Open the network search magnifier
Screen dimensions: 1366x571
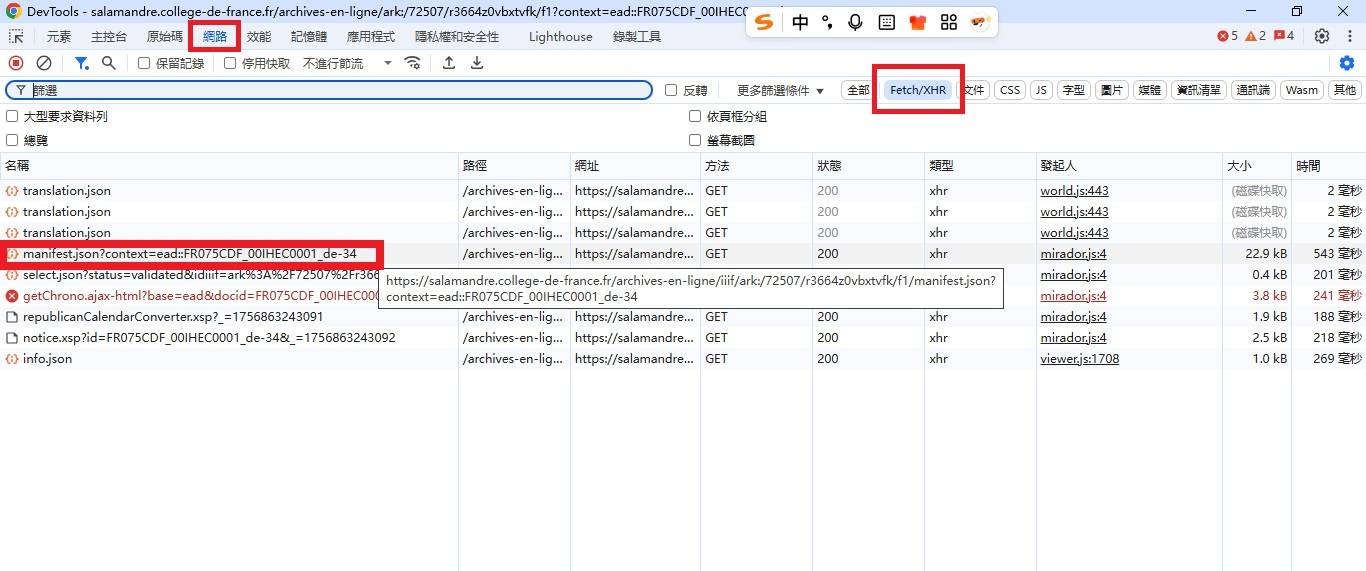(108, 63)
